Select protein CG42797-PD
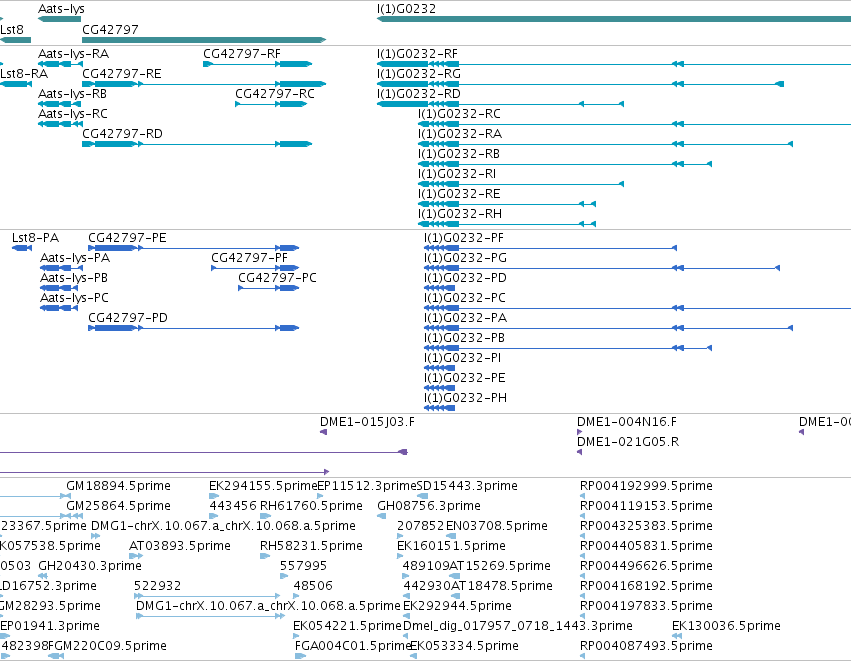The image size is (851, 661). click(x=194, y=328)
